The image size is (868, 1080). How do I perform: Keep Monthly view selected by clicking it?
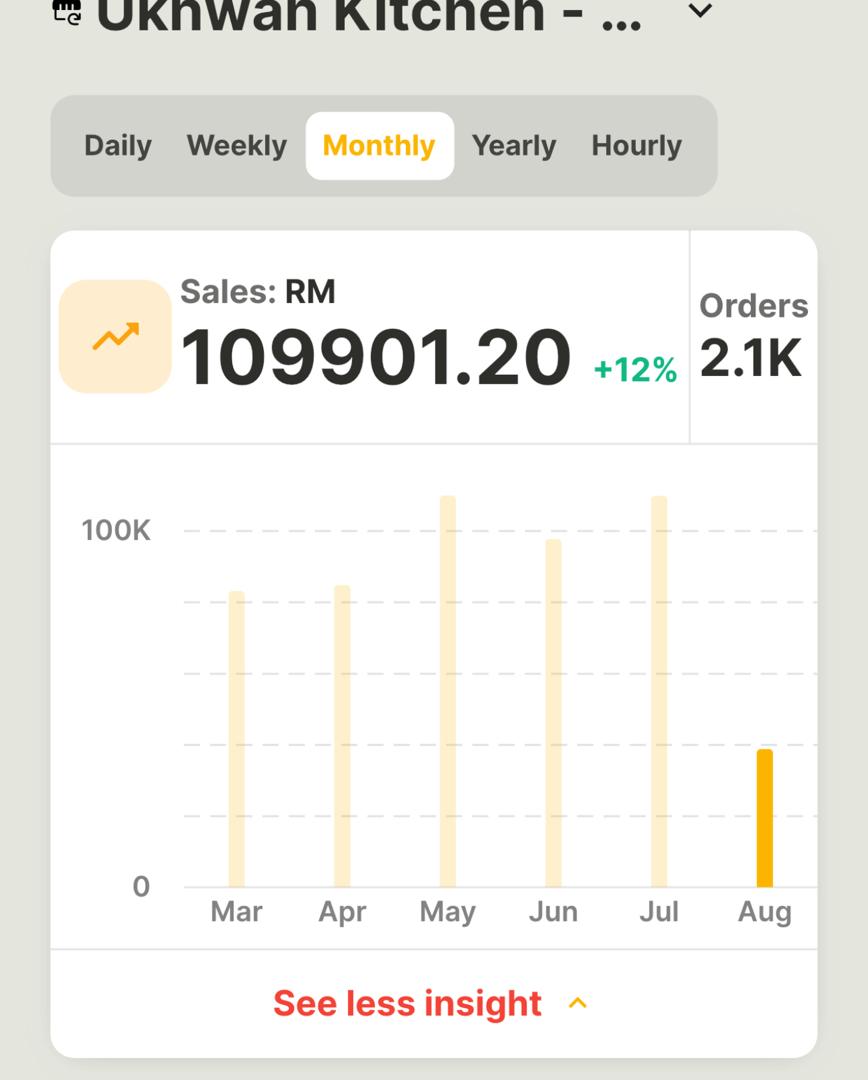tap(380, 146)
